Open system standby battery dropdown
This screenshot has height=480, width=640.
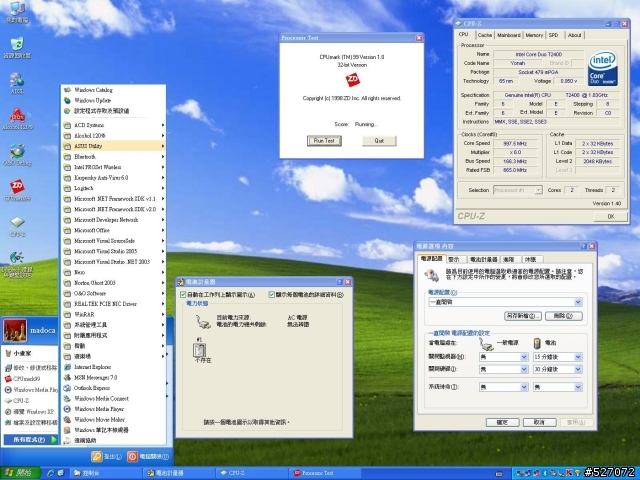[x=578, y=387]
